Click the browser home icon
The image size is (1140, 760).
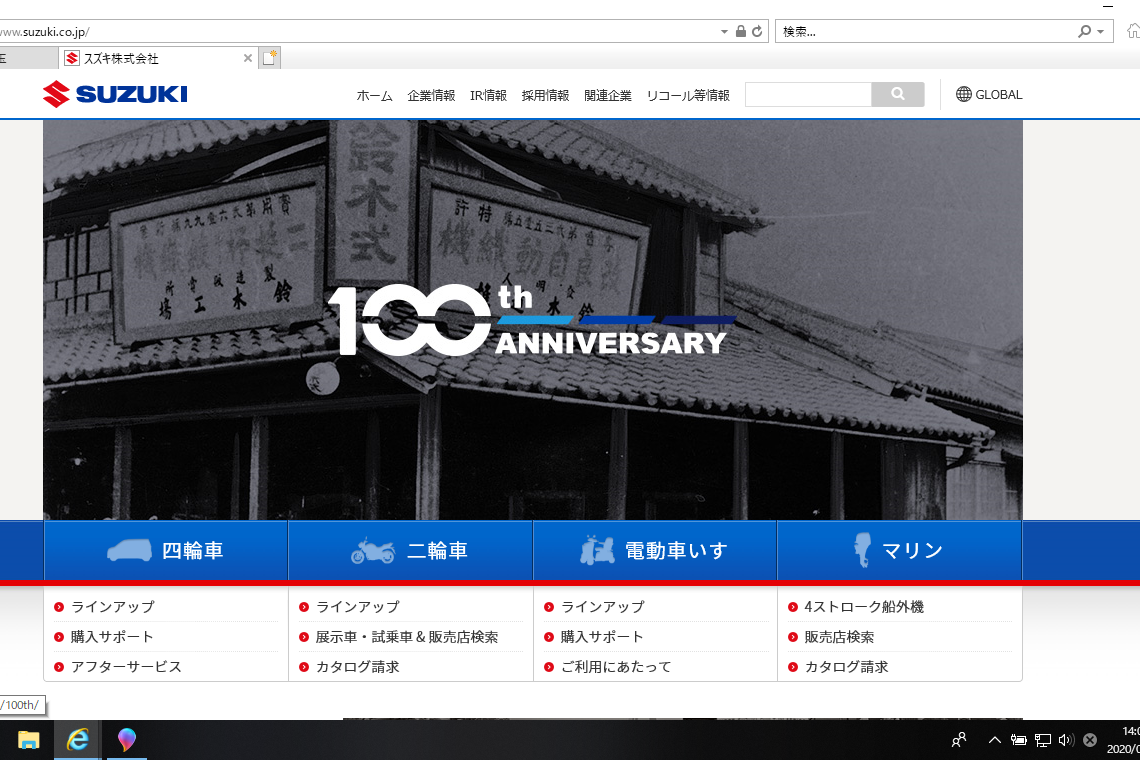click(x=1133, y=31)
